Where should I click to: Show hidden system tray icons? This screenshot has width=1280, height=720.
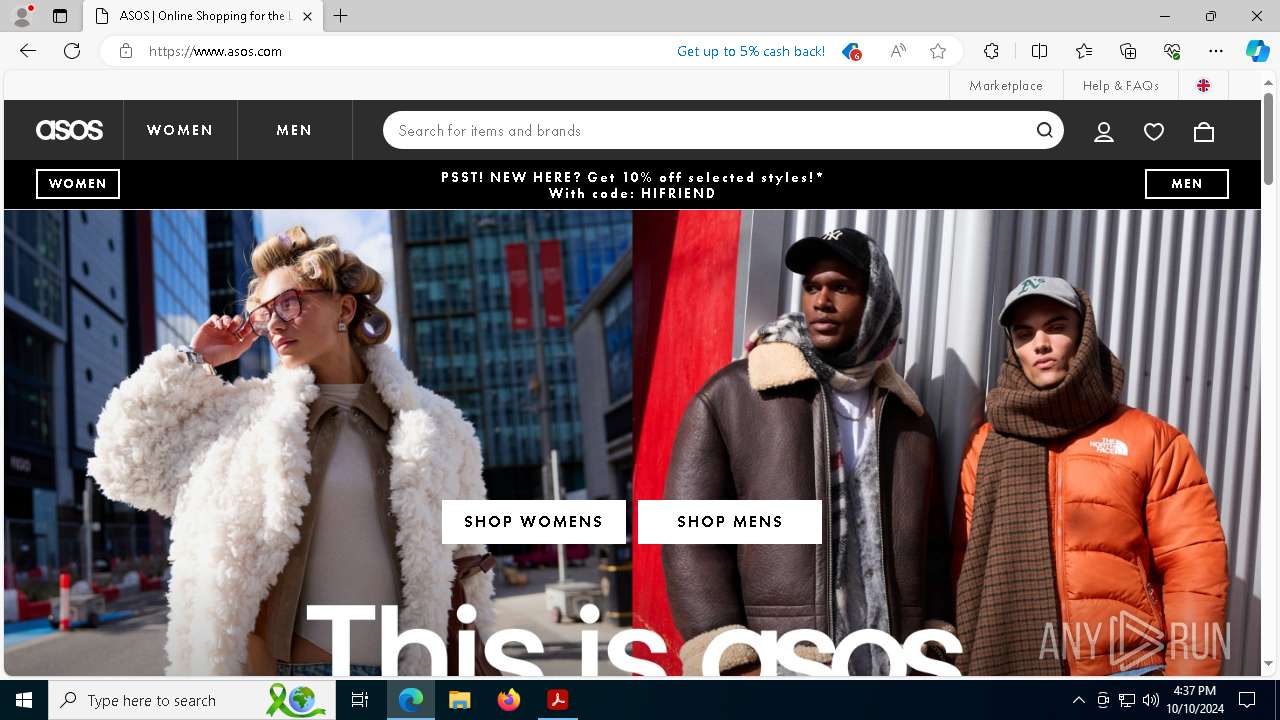(1078, 700)
